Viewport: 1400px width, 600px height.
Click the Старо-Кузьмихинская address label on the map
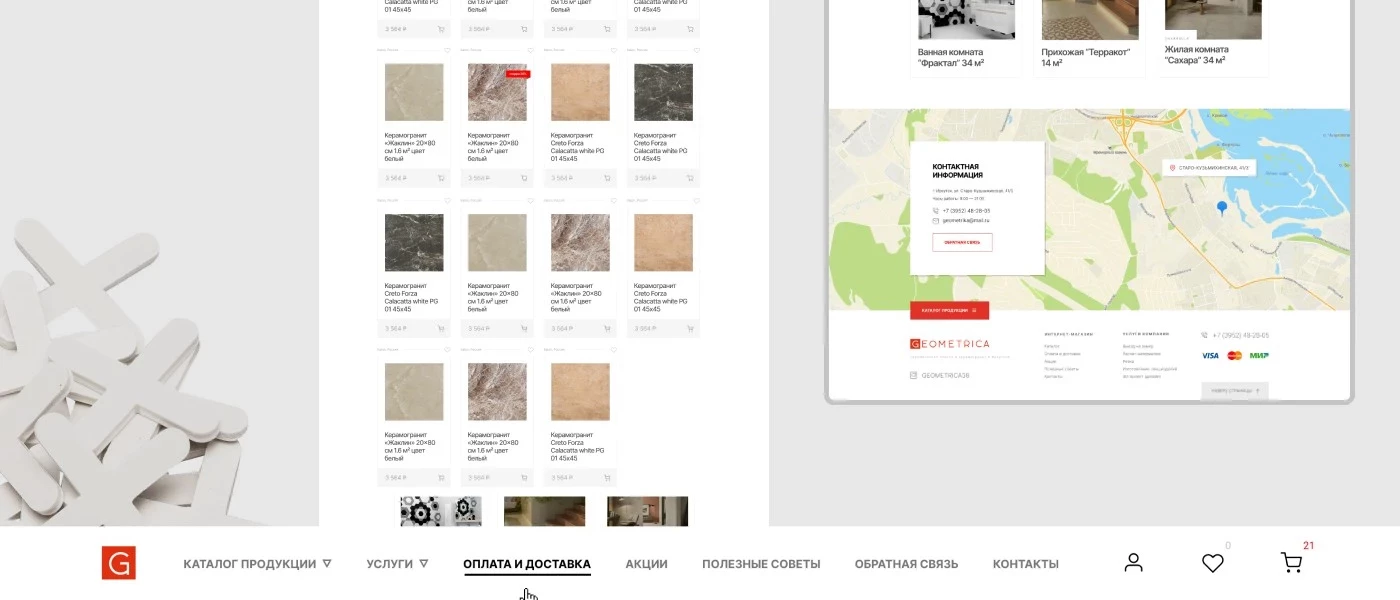coord(1208,168)
